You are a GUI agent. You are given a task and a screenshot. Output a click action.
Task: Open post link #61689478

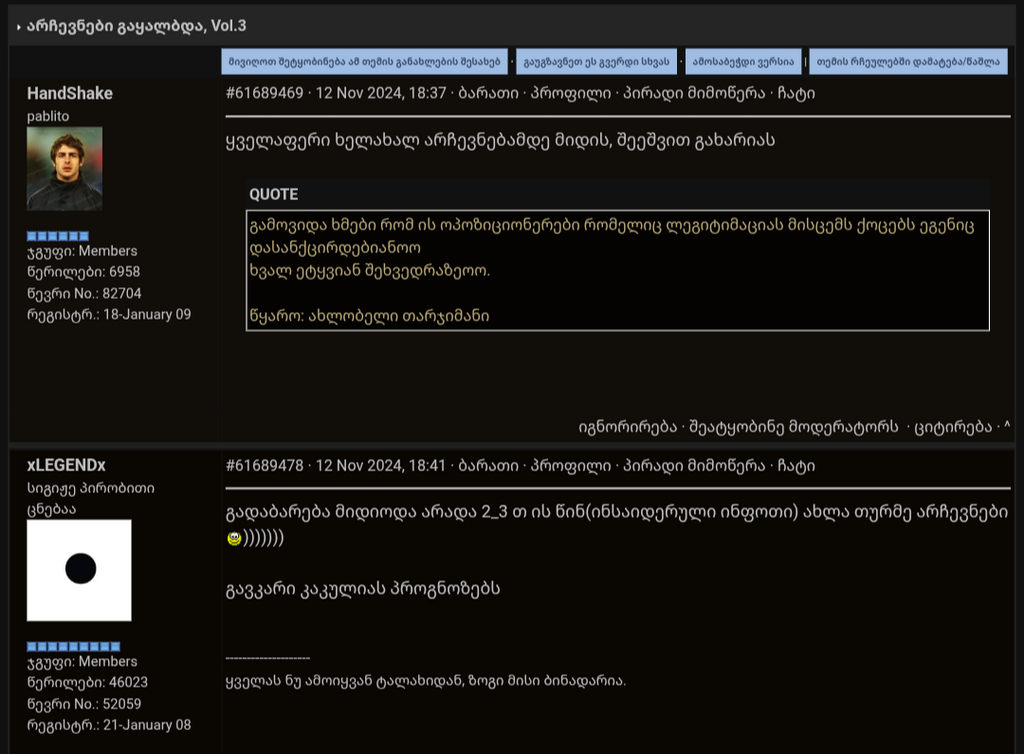pyautogui.click(x=264, y=466)
